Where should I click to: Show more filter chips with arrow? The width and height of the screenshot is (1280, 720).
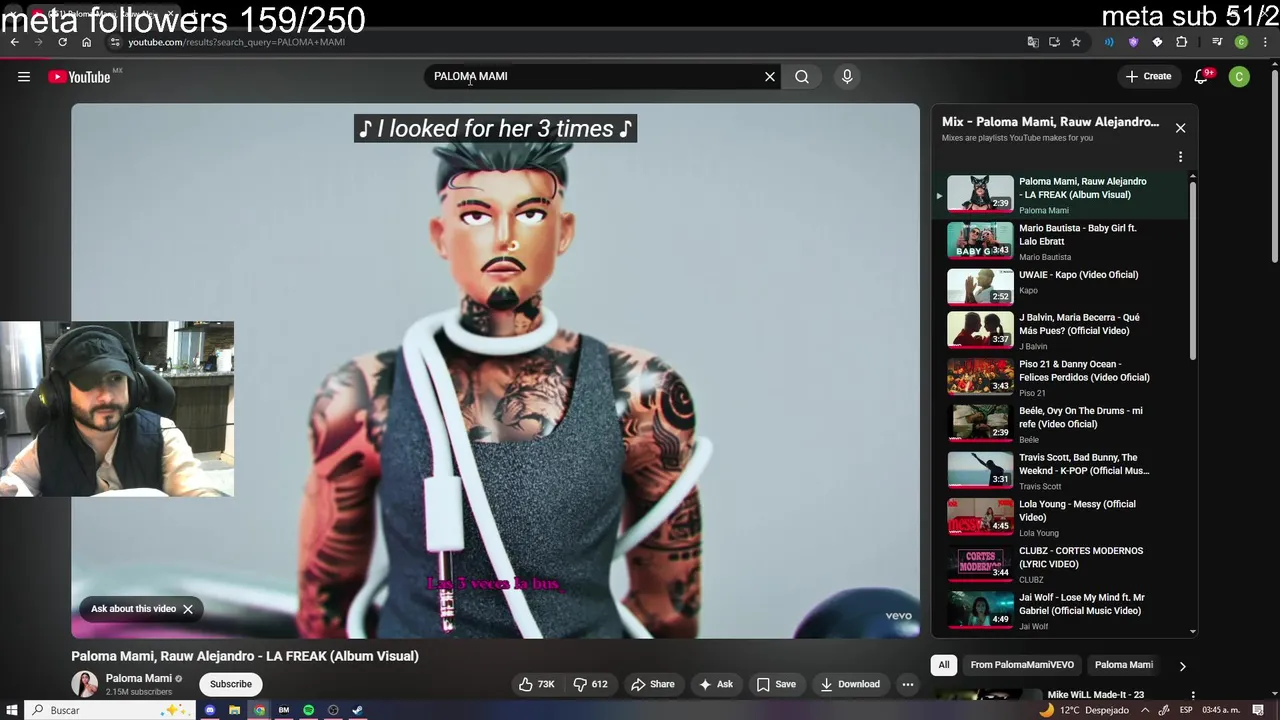coord(1182,666)
